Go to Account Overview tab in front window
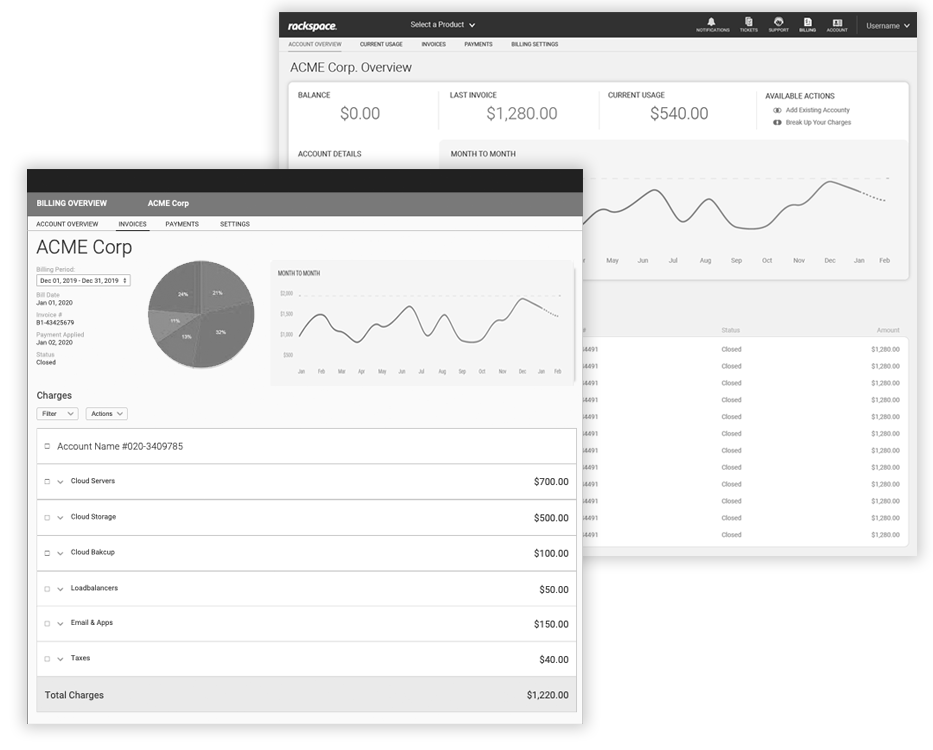This screenshot has height=750, width=933. 67,224
